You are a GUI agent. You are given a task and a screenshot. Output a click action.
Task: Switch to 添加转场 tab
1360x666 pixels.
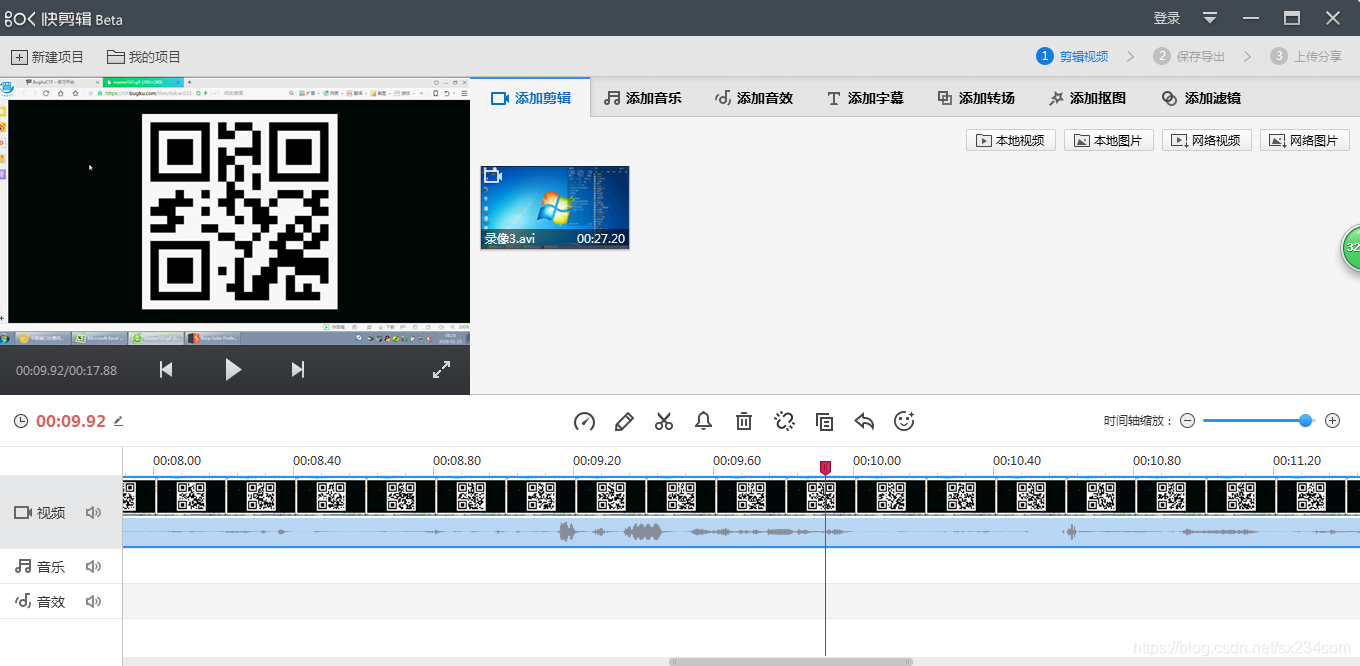point(976,98)
